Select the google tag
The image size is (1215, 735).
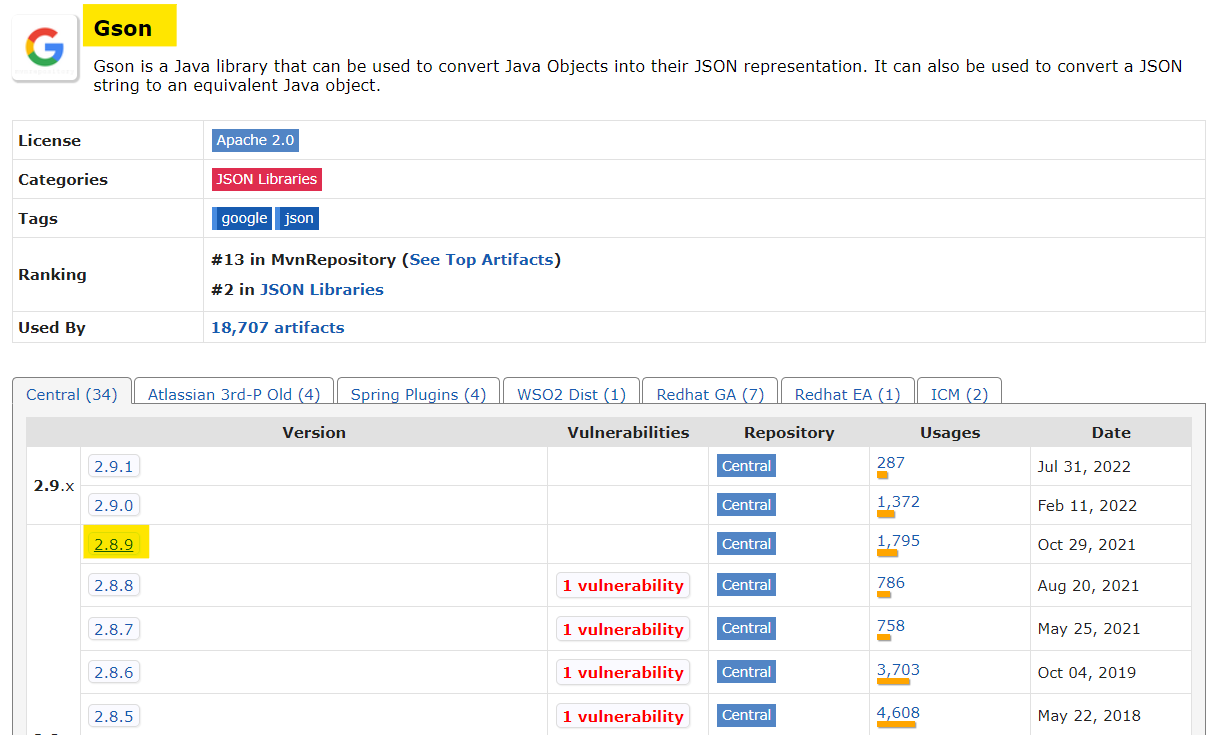[241, 218]
